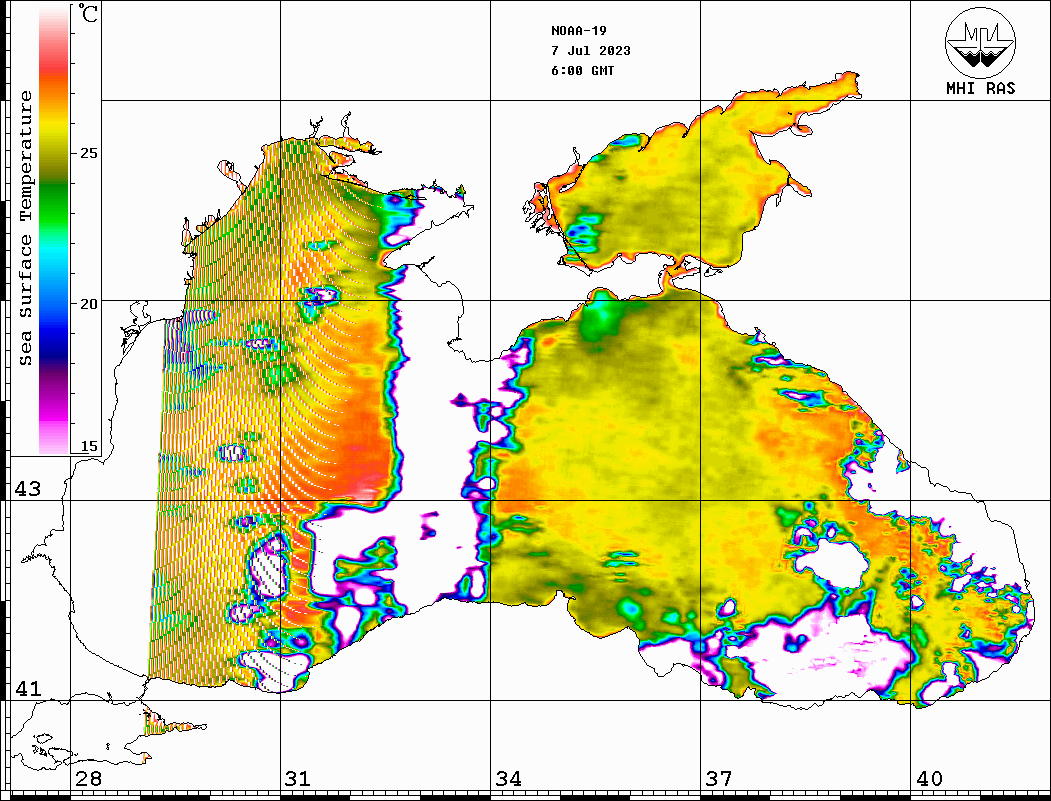The image size is (1051, 801).
Task: Click longitude label '40'
Action: point(929,778)
